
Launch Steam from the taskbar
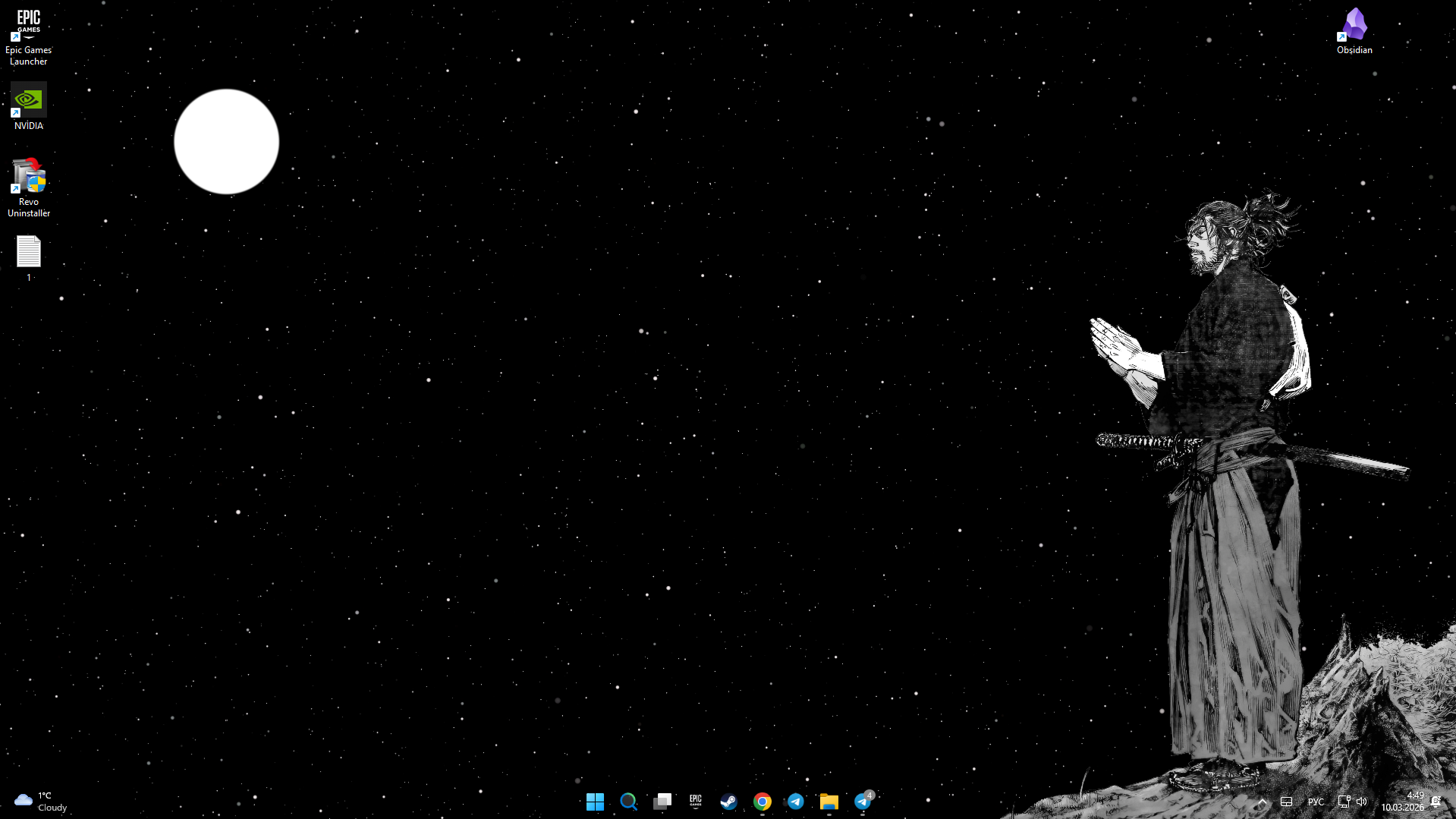tap(728, 802)
